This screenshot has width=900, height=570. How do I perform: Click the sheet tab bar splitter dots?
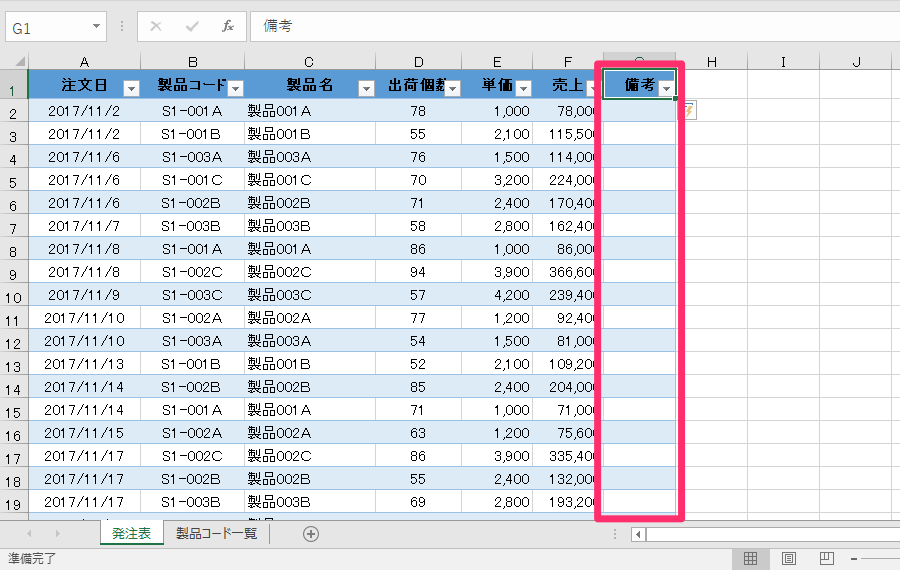pos(615,534)
